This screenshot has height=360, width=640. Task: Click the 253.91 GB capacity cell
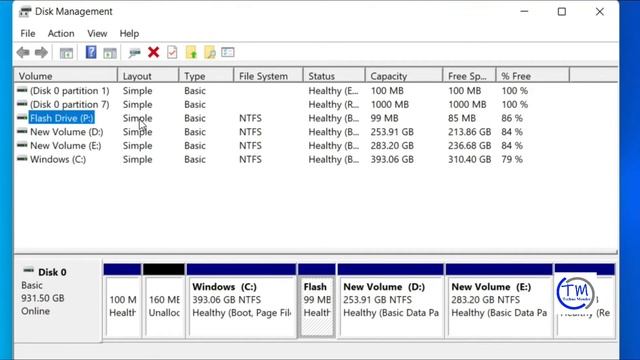tap(392, 132)
